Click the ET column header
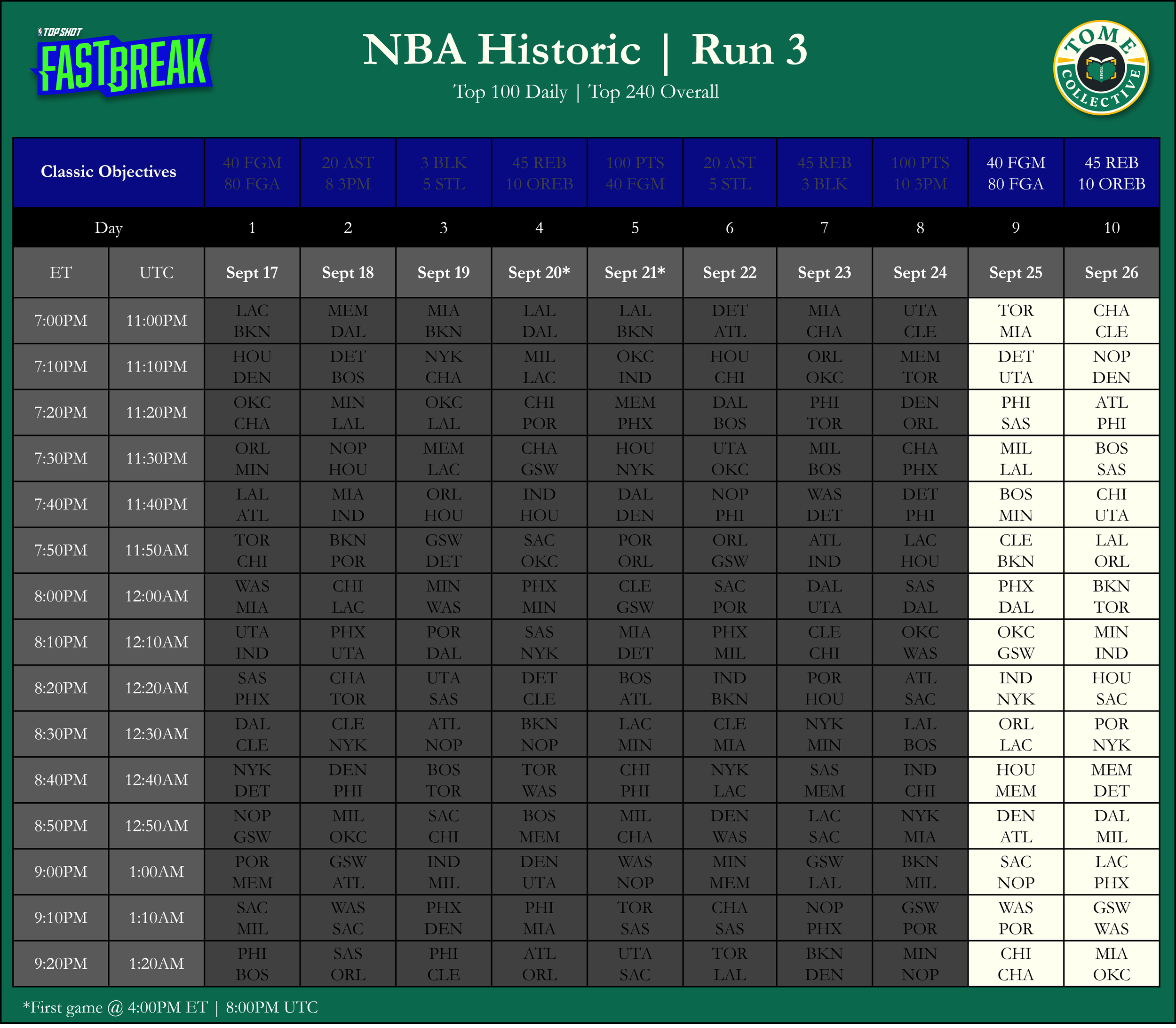 [61, 272]
